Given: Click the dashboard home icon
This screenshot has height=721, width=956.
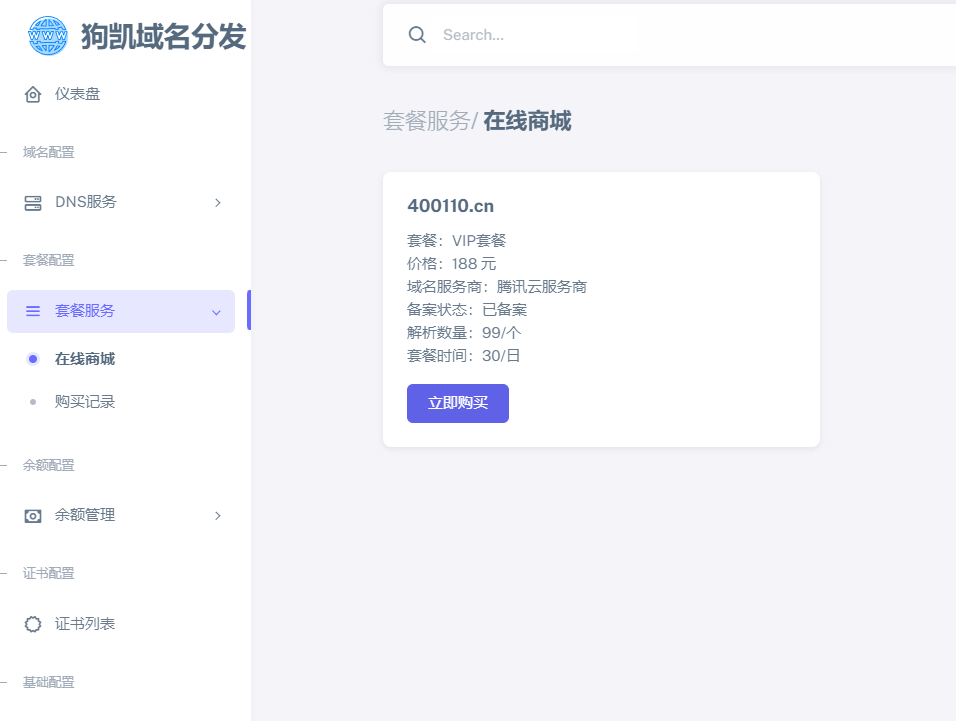Looking at the screenshot, I should (x=33, y=94).
